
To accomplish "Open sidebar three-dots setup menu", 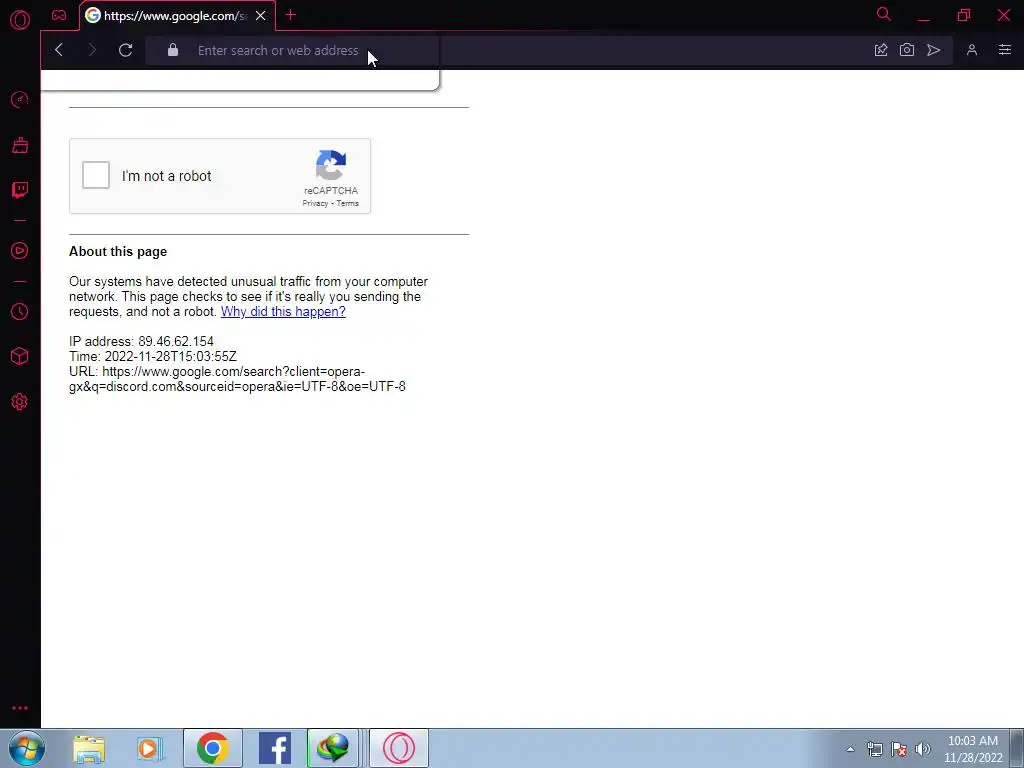I will (x=20, y=708).
